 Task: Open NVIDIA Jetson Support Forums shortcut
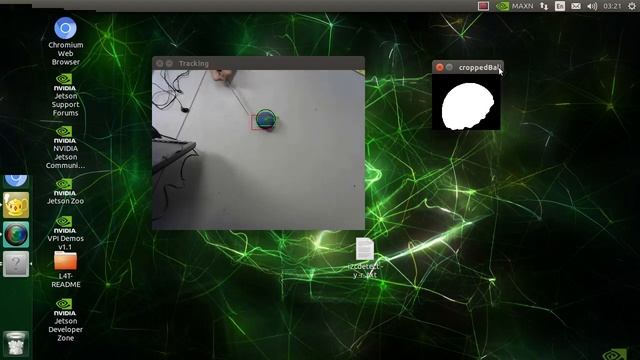(65, 95)
